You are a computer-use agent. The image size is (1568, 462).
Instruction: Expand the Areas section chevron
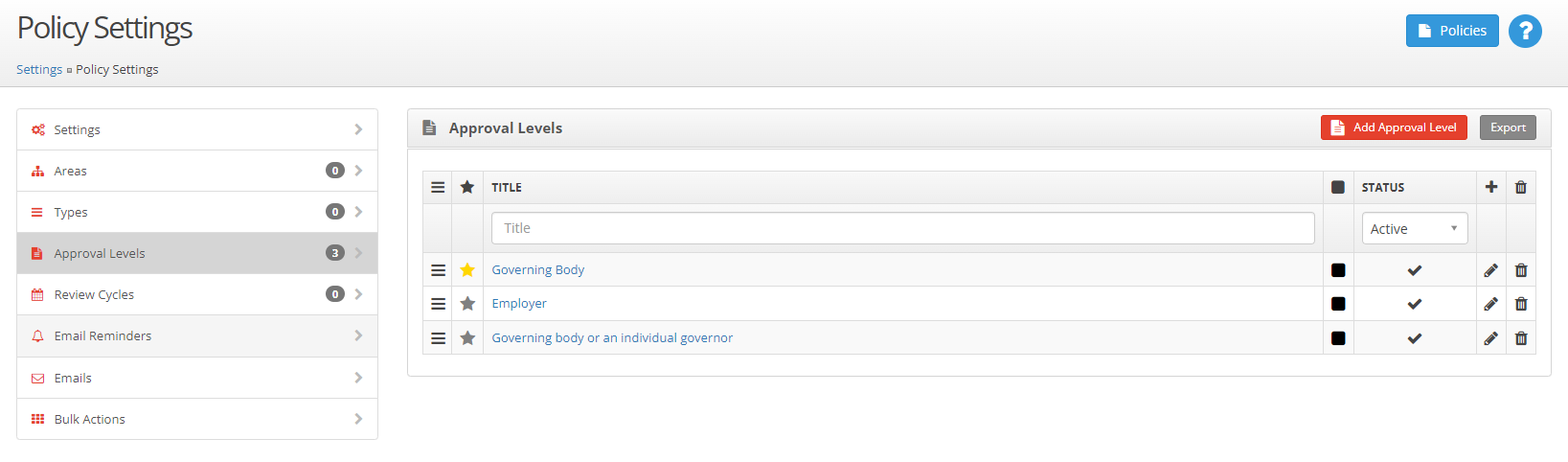tap(358, 171)
